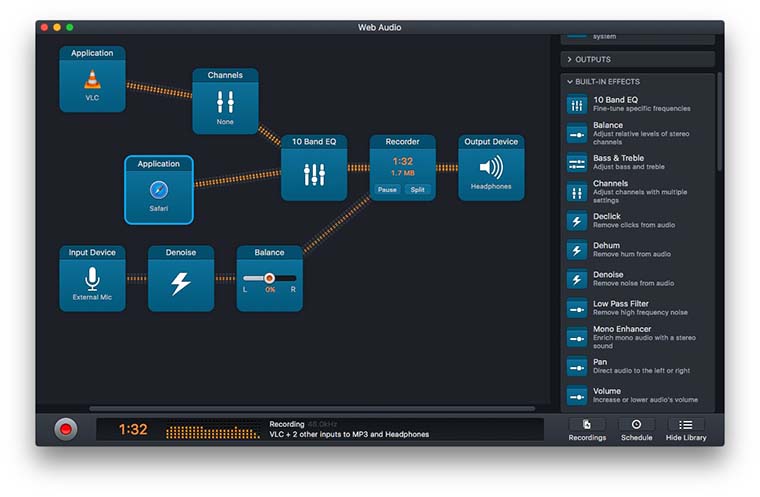Pick the Dehum effect from library
The width and height of the screenshot is (760, 497).
606,250
